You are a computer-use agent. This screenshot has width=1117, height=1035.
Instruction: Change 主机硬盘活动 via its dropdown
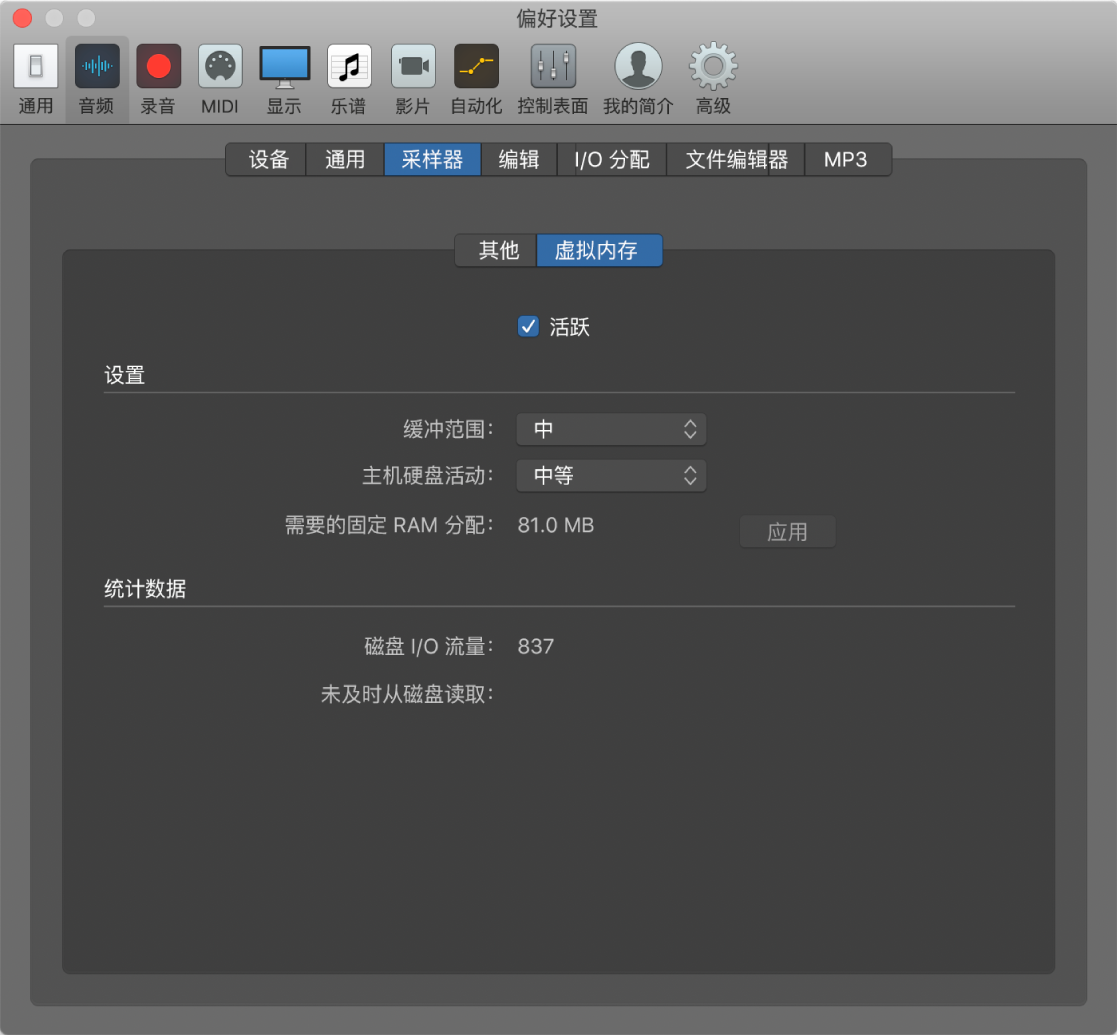coord(611,476)
